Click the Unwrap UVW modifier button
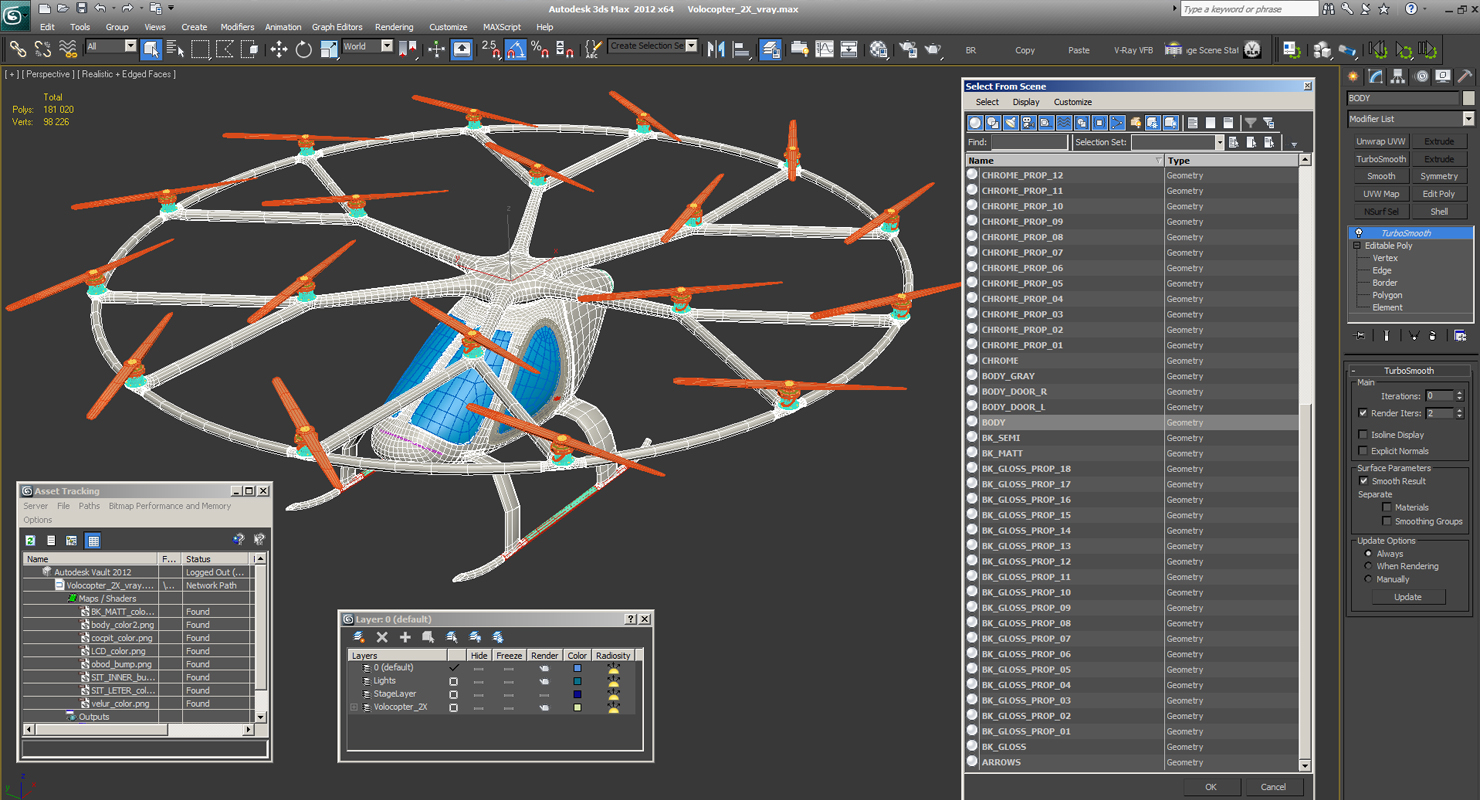The height and width of the screenshot is (800, 1480). click(x=1381, y=142)
